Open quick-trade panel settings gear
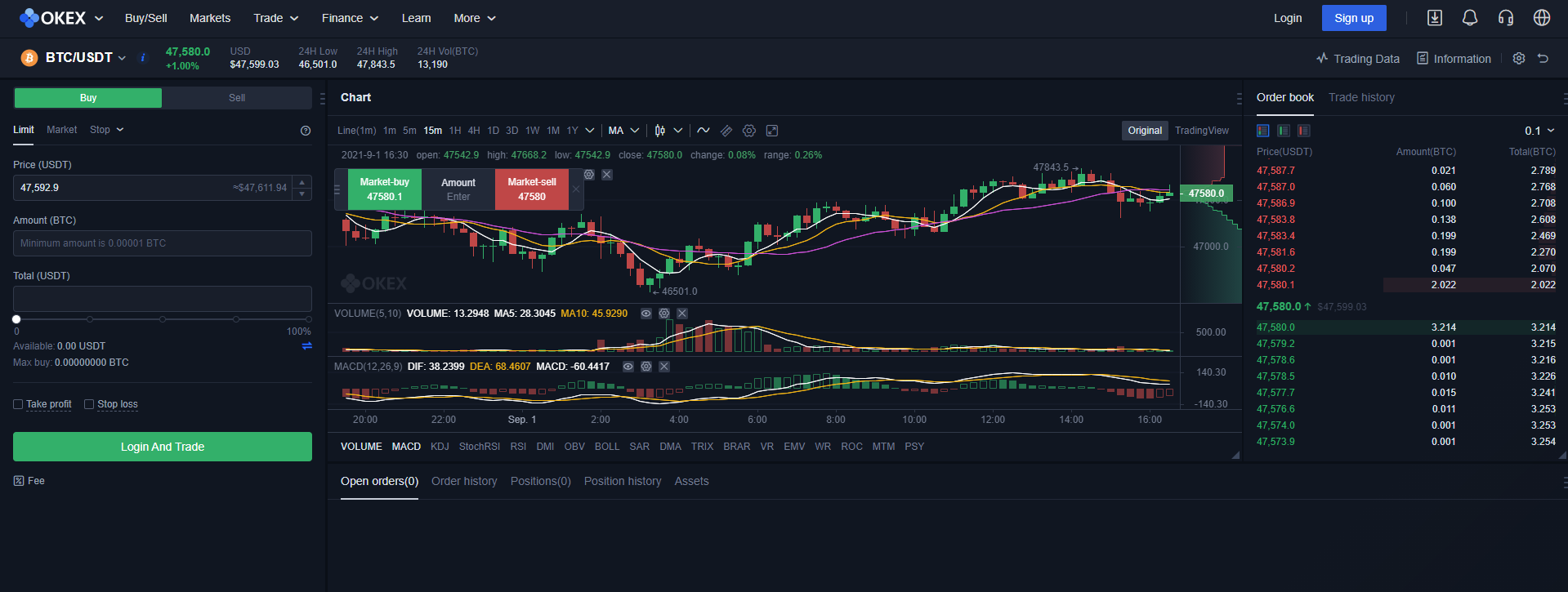Screen dimensions: 1568x592 [x=589, y=175]
